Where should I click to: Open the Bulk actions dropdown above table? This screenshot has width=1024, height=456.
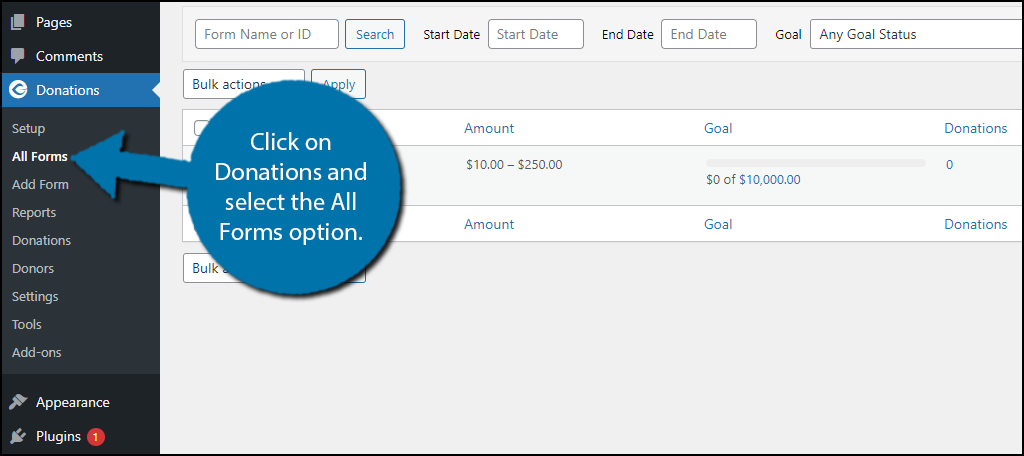[244, 84]
